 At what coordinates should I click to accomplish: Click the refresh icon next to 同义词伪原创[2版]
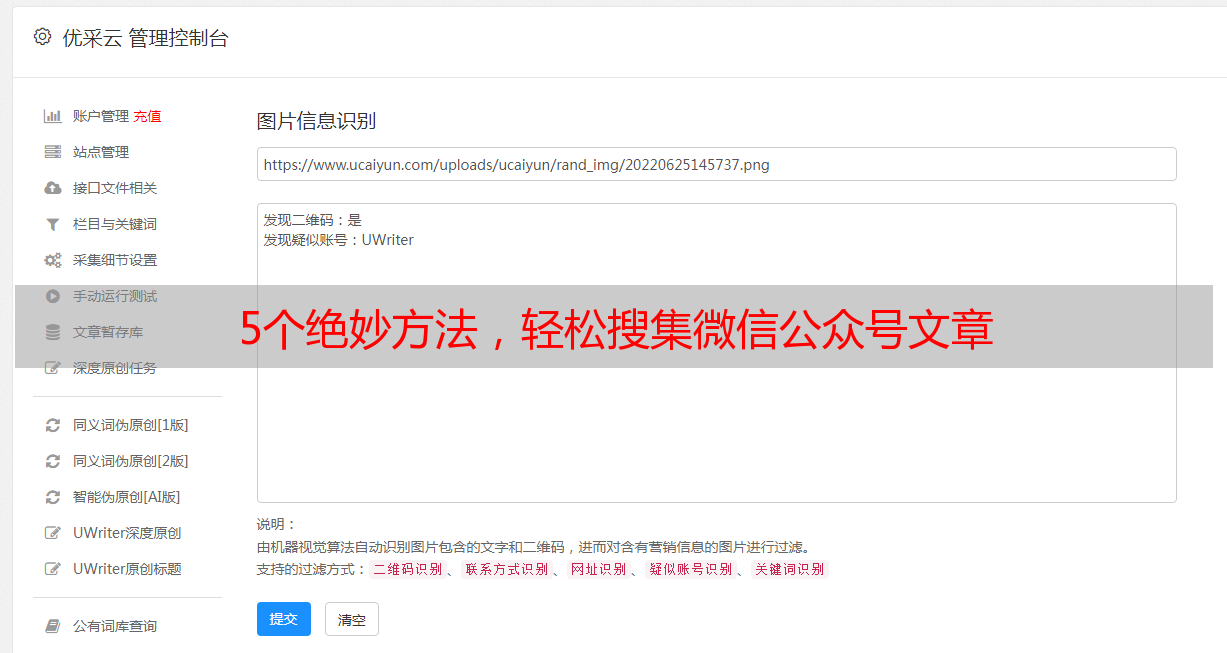pyautogui.click(x=53, y=461)
